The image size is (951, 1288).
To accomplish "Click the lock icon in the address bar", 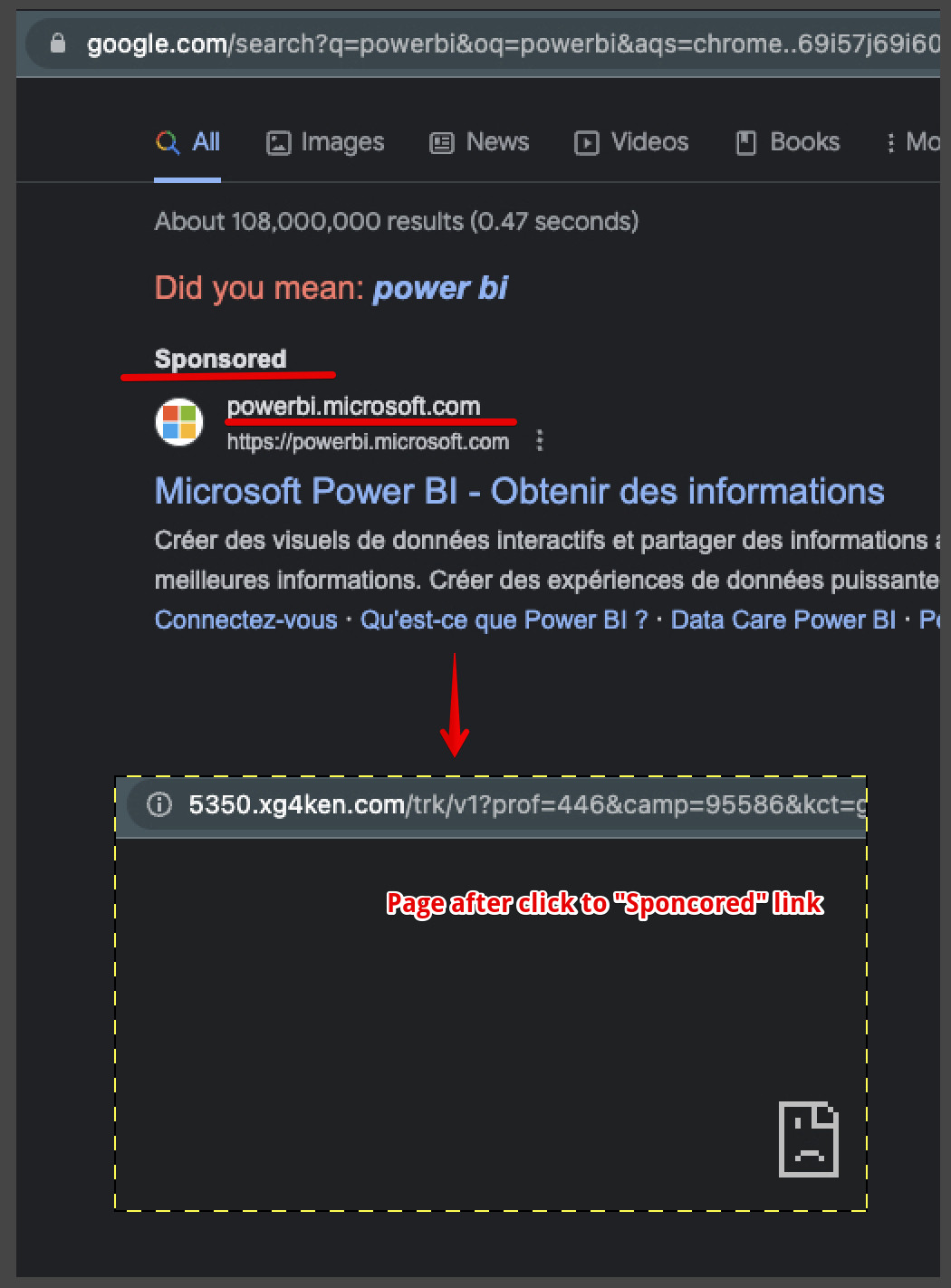I will [58, 43].
